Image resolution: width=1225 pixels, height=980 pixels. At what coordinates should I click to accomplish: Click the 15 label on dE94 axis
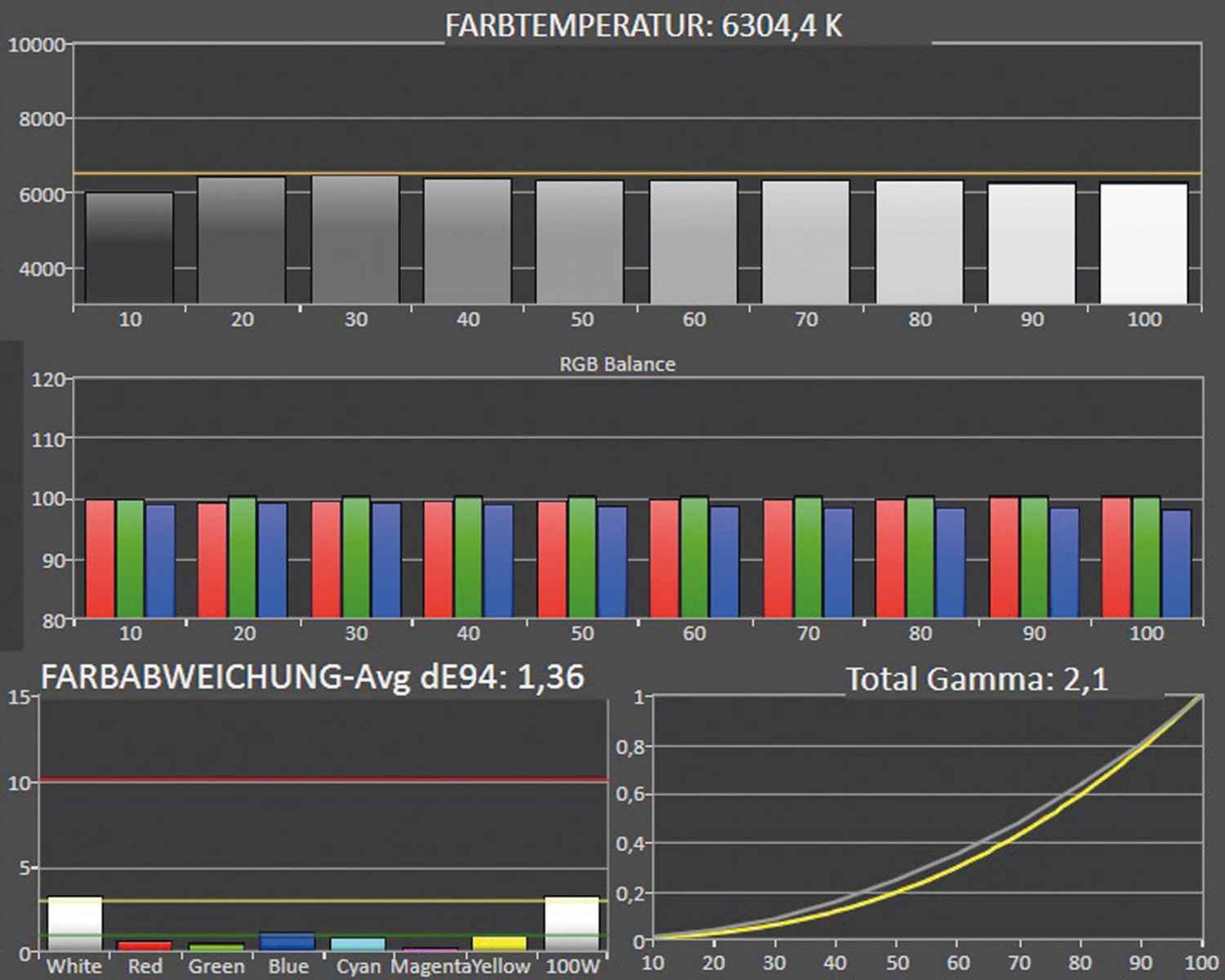[x=20, y=697]
